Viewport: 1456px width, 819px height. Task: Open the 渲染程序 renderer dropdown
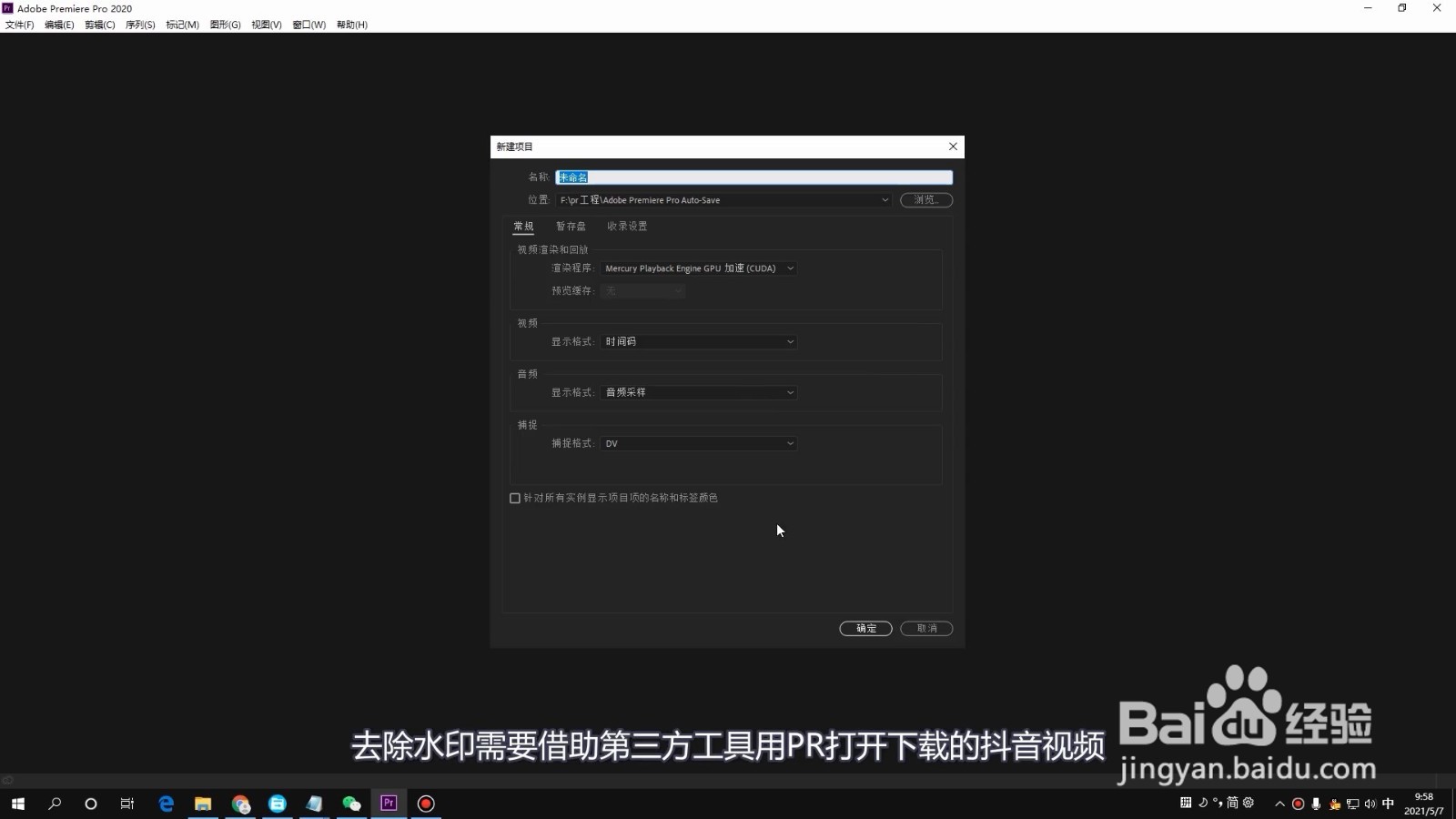tap(699, 268)
